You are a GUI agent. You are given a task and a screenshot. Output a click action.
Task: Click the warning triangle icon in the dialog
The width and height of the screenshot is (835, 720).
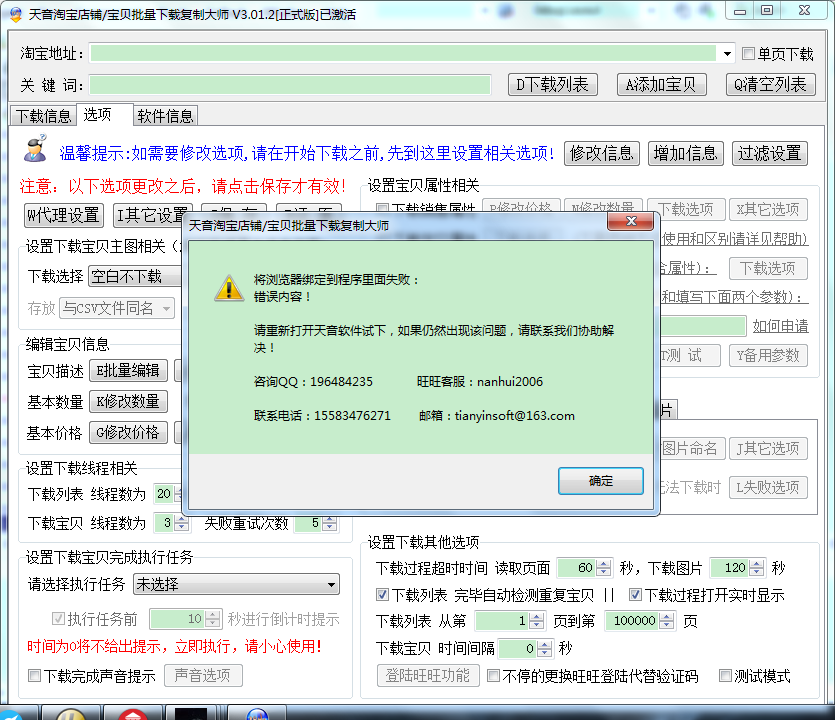(x=230, y=288)
